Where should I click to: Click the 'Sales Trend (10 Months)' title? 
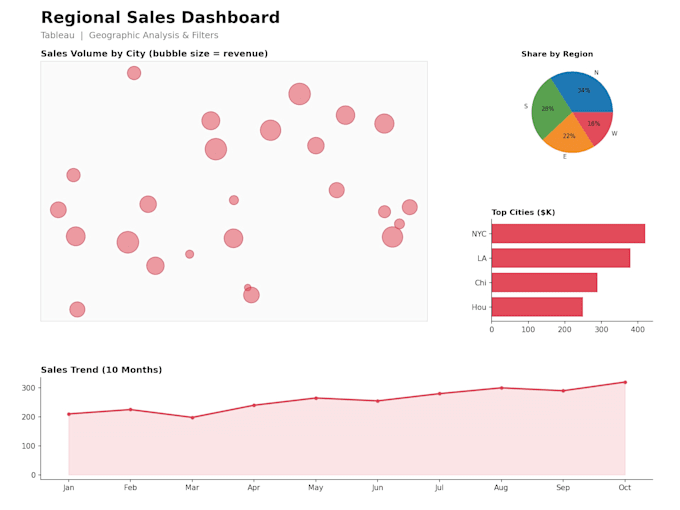click(101, 370)
